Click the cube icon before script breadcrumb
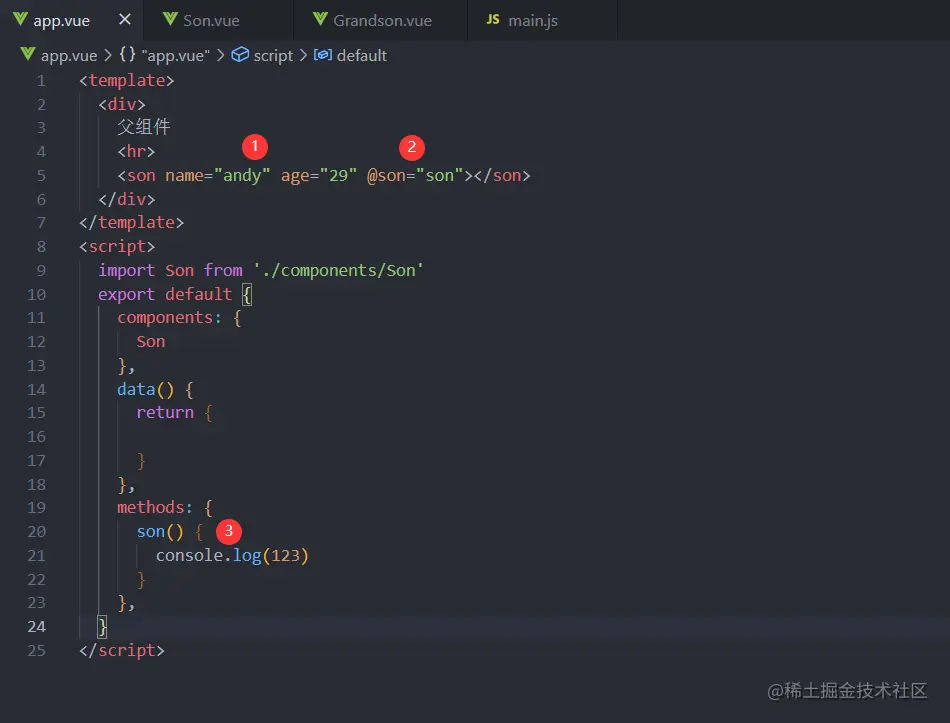Viewport: 950px width, 723px height. pos(240,55)
